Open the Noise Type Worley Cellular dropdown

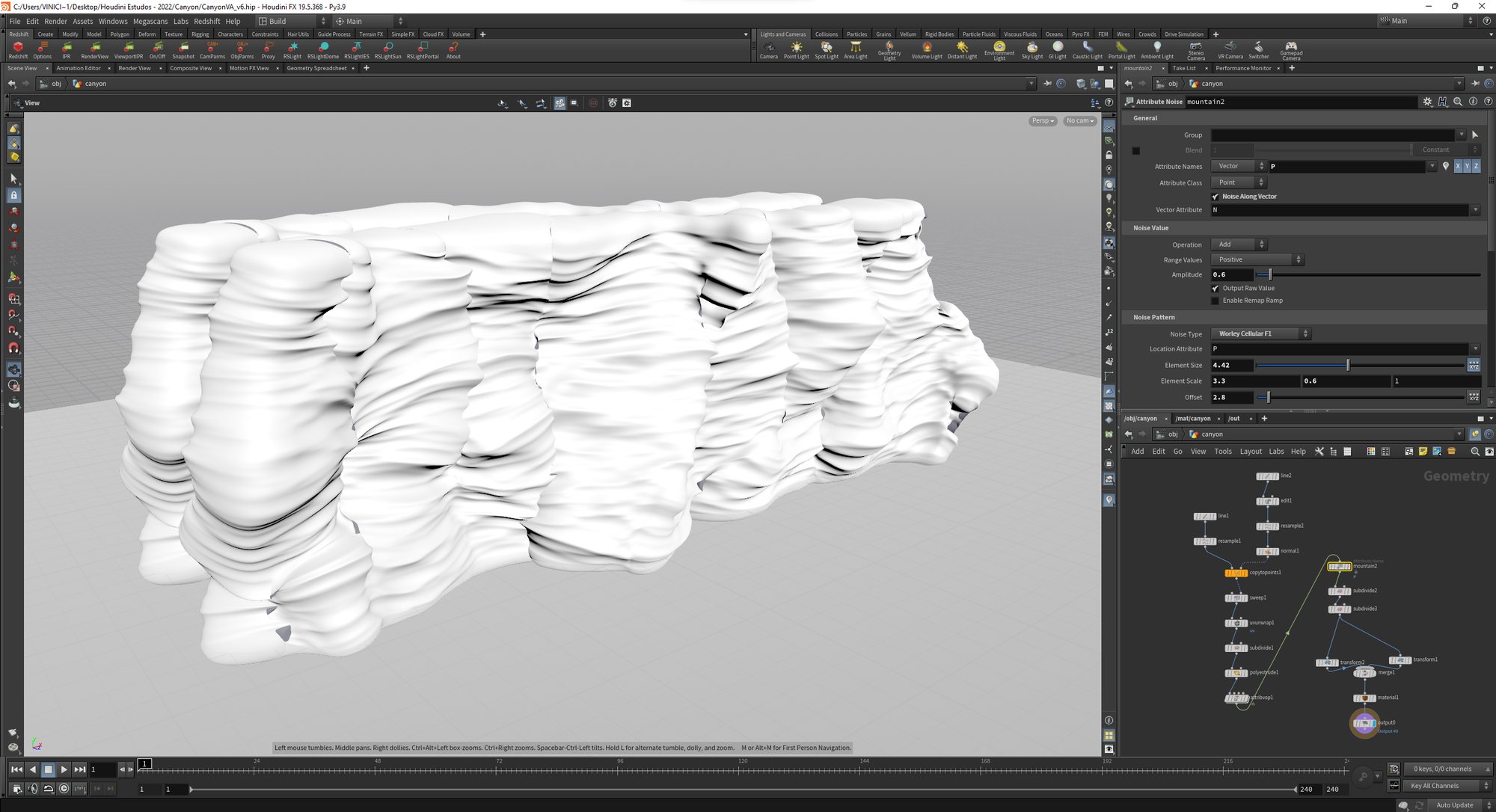pyautogui.click(x=1261, y=333)
